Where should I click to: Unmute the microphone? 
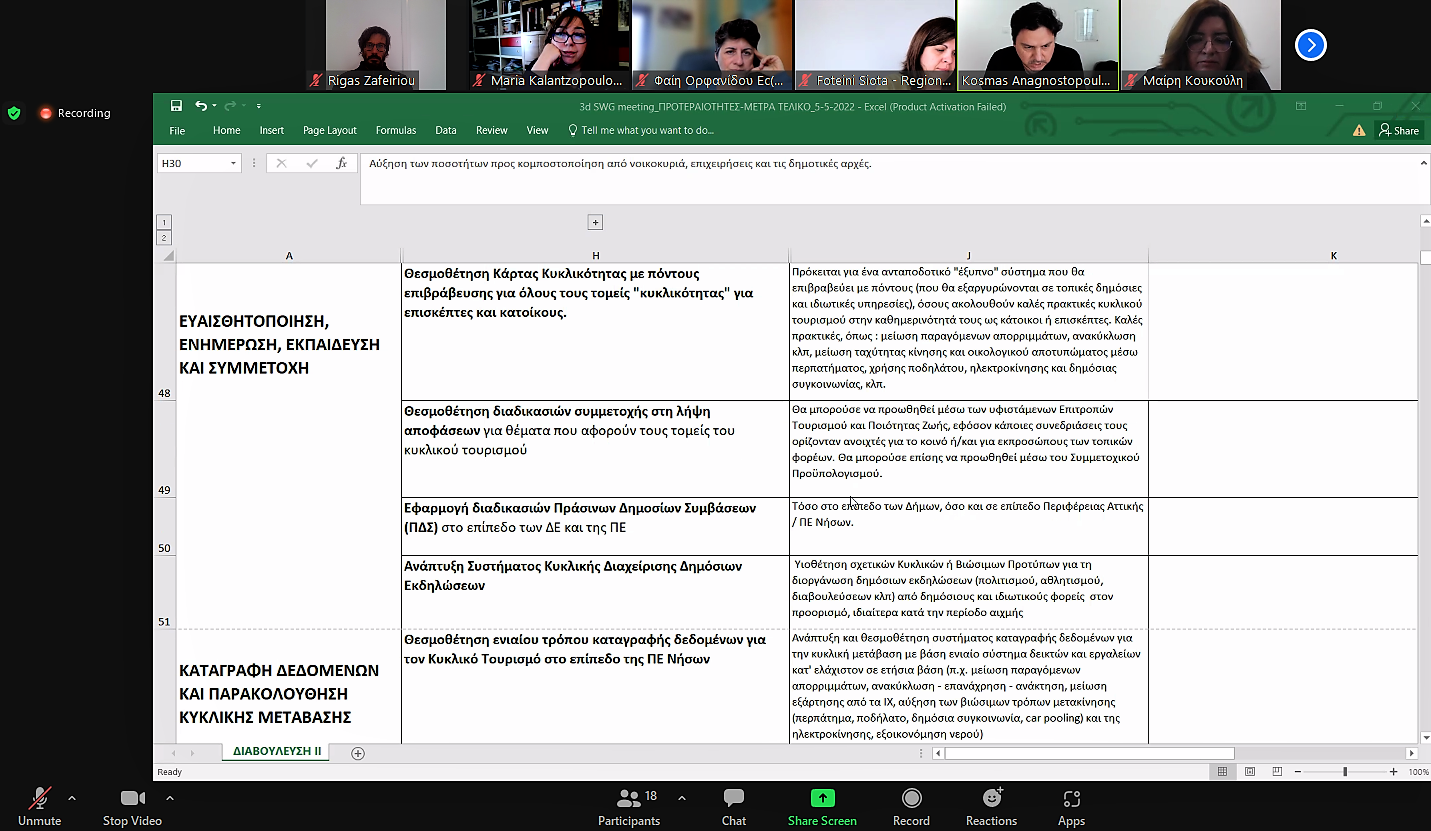pos(40,798)
